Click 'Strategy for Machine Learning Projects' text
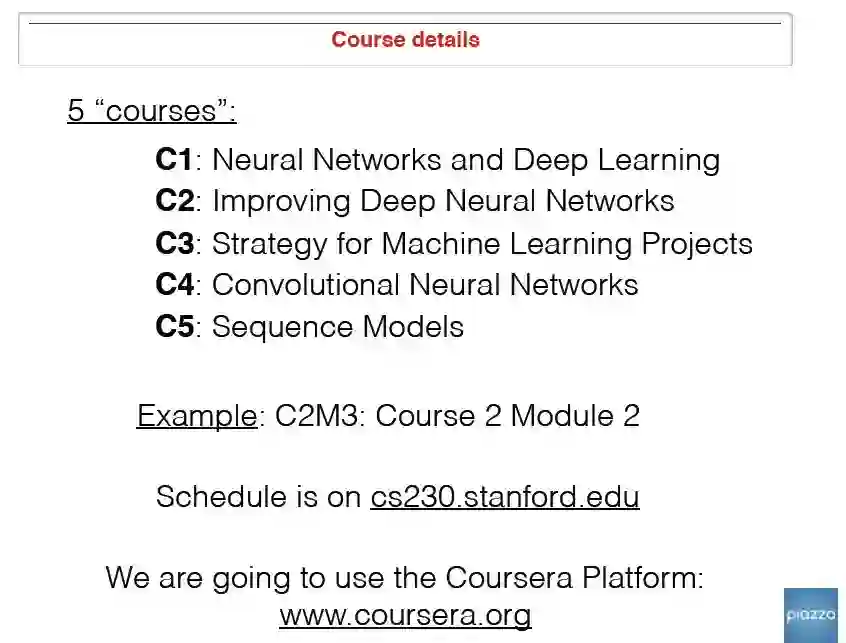Image resolution: width=846 pixels, height=643 pixels. click(482, 243)
